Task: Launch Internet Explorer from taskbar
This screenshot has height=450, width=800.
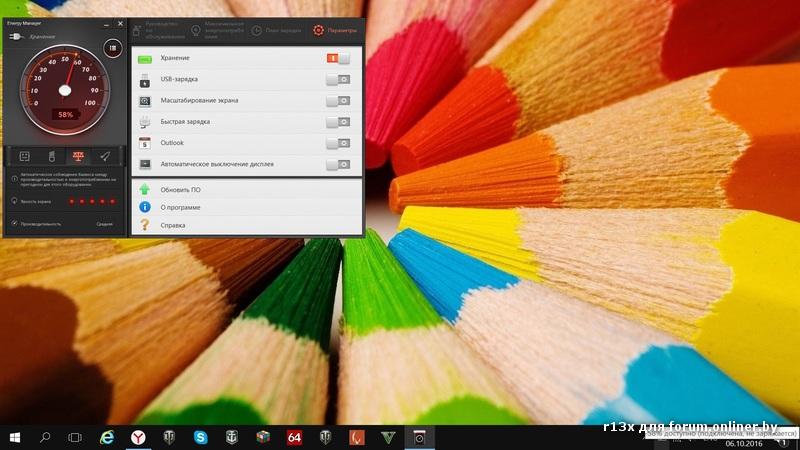Action: click(107, 437)
